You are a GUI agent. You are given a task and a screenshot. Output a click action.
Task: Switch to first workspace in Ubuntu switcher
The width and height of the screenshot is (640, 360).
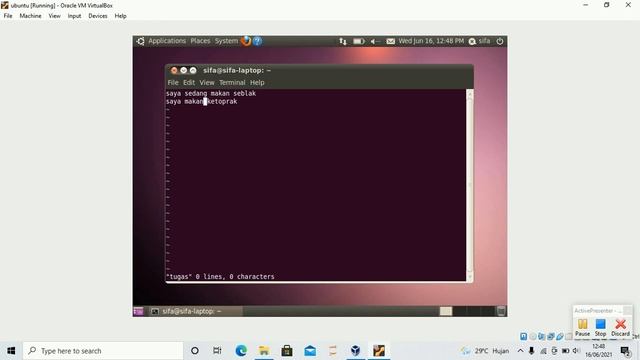click(446, 311)
